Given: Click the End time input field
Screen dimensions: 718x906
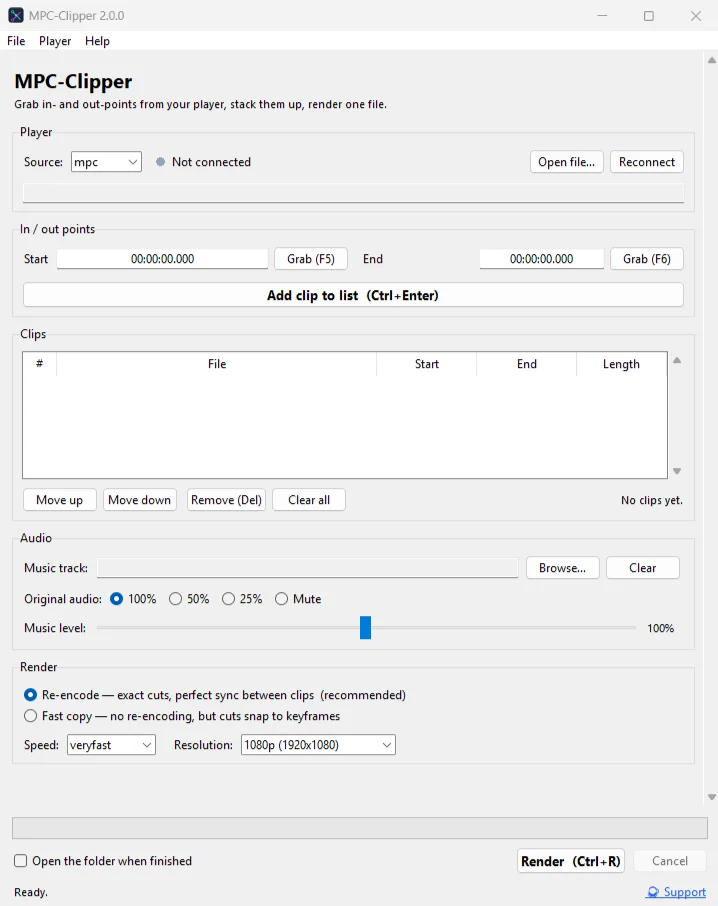Looking at the screenshot, I should (542, 259).
